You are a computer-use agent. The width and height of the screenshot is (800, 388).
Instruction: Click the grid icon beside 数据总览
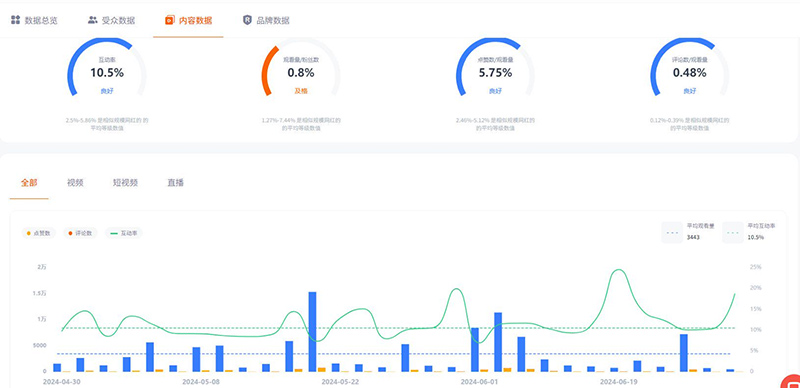[15, 20]
